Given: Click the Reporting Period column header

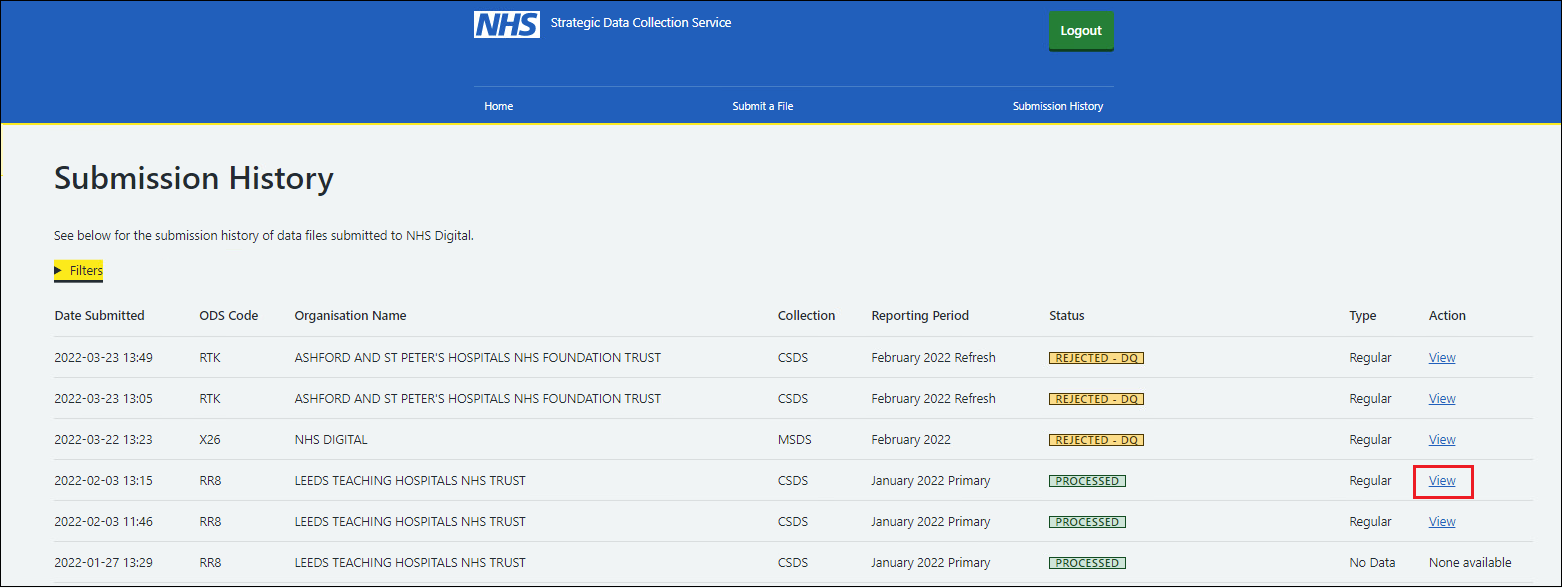Looking at the screenshot, I should [x=920, y=316].
